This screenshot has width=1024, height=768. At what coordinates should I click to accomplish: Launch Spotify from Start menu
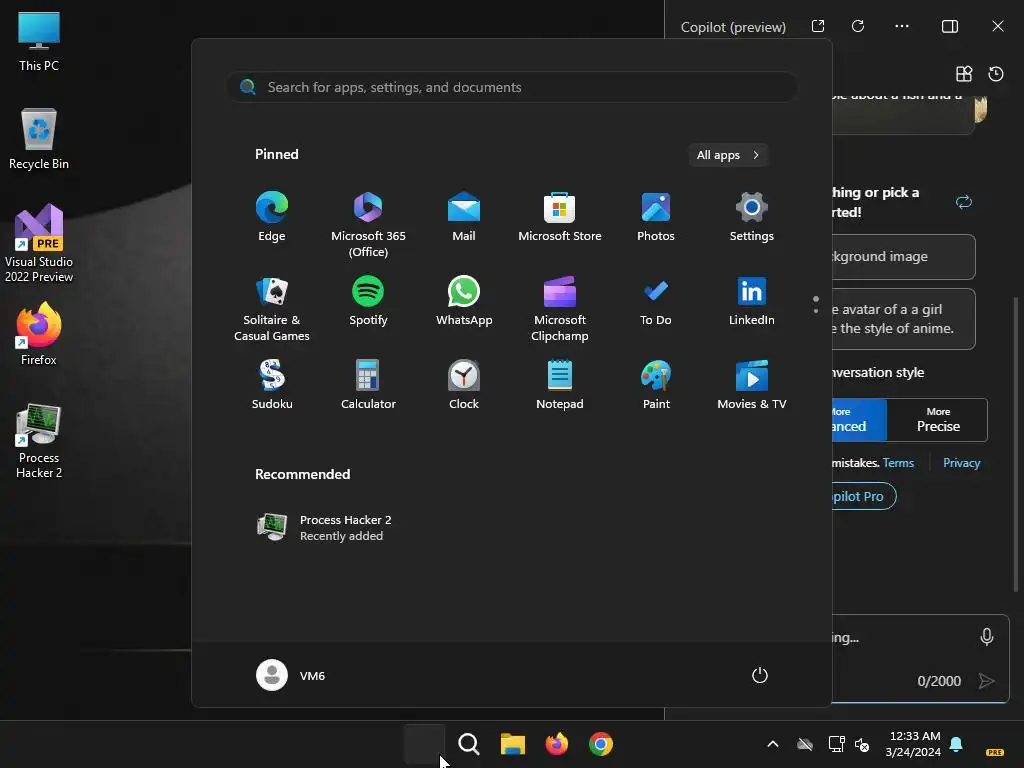tap(368, 300)
